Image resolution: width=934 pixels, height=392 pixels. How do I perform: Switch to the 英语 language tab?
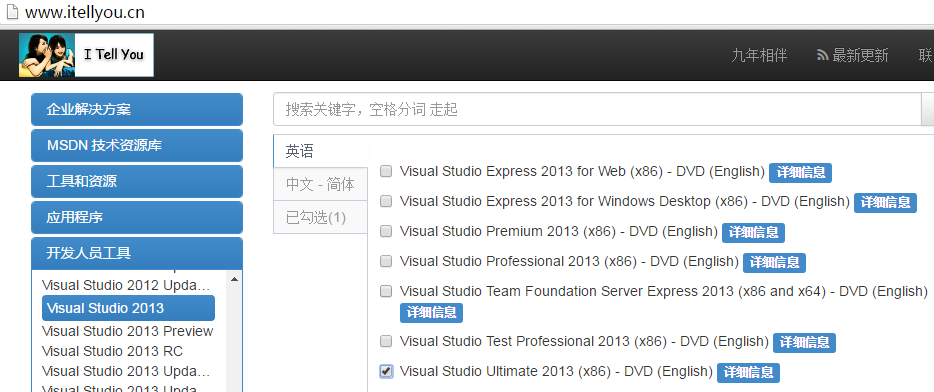(320, 151)
